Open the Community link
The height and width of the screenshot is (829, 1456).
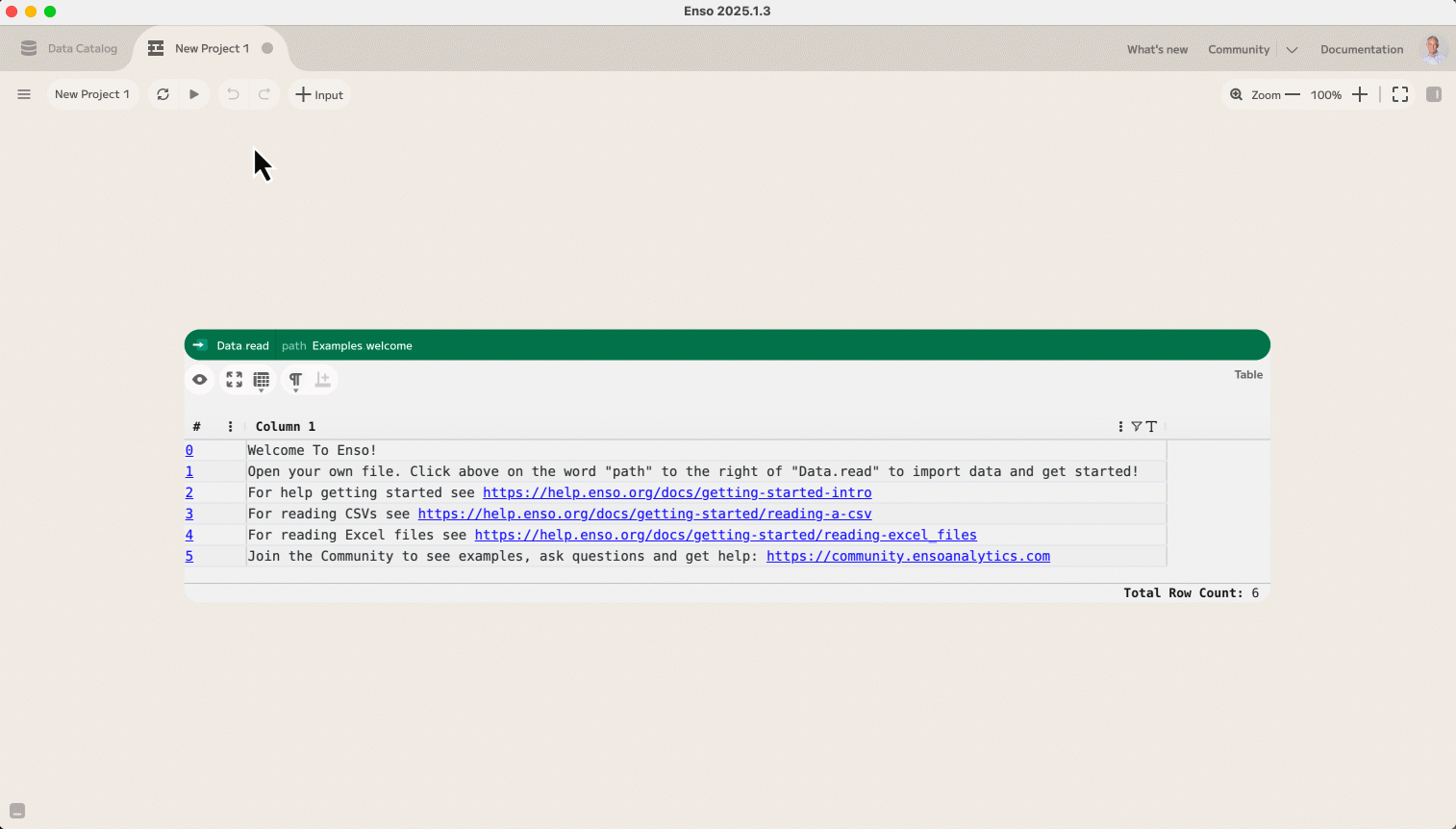click(1239, 50)
